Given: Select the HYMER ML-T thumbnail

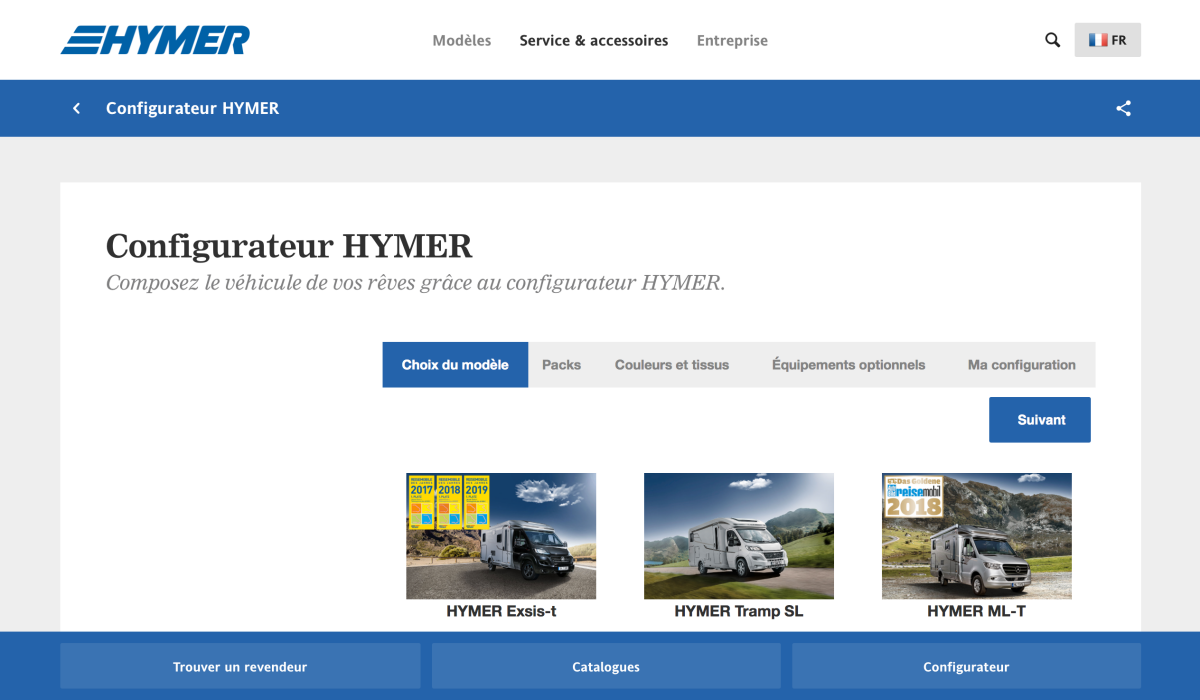Looking at the screenshot, I should (x=977, y=536).
